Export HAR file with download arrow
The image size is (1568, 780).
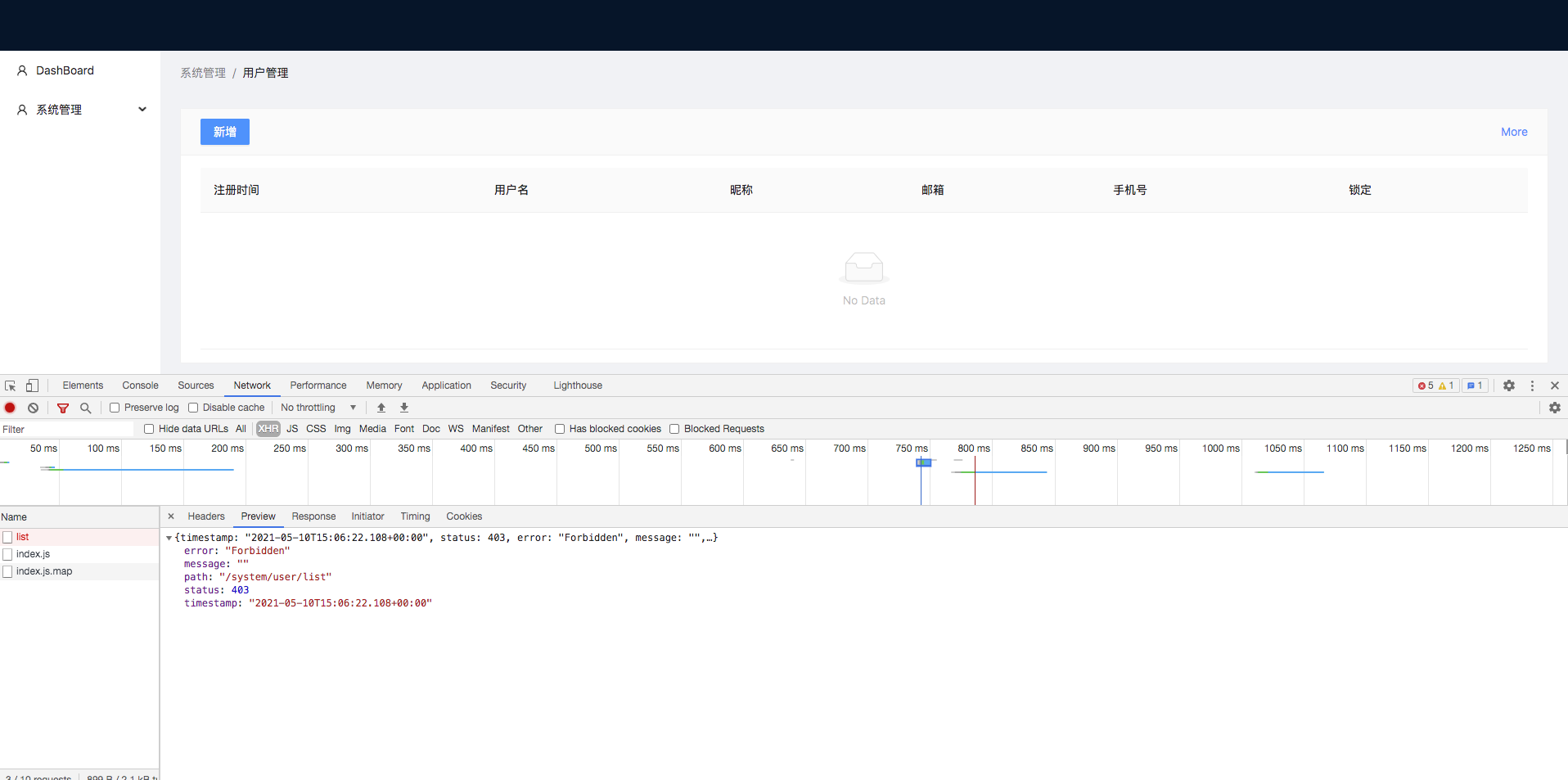[x=404, y=408]
